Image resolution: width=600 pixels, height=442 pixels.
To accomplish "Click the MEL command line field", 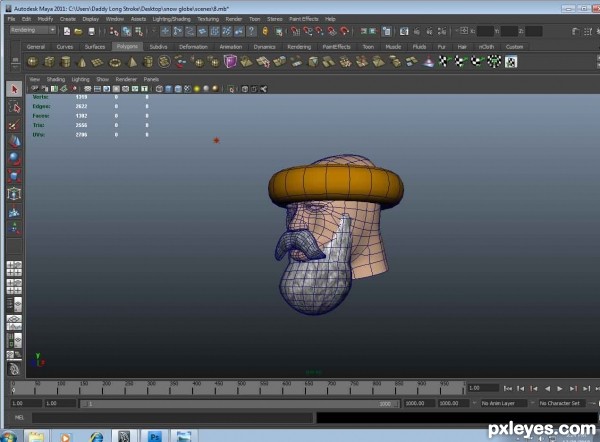I will click(x=172, y=418).
